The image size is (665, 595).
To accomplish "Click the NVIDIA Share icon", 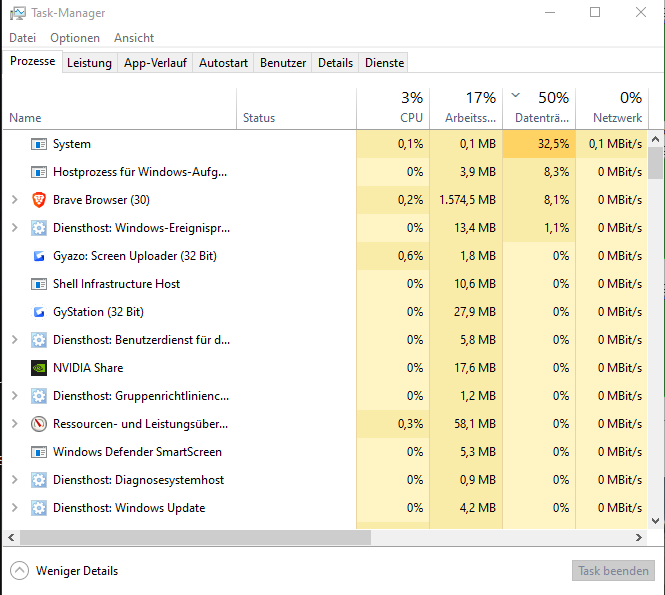I will pyautogui.click(x=39, y=368).
